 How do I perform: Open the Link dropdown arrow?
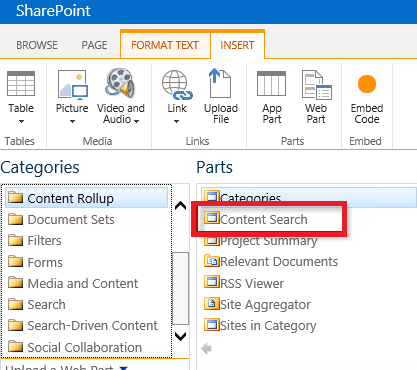tap(177, 121)
